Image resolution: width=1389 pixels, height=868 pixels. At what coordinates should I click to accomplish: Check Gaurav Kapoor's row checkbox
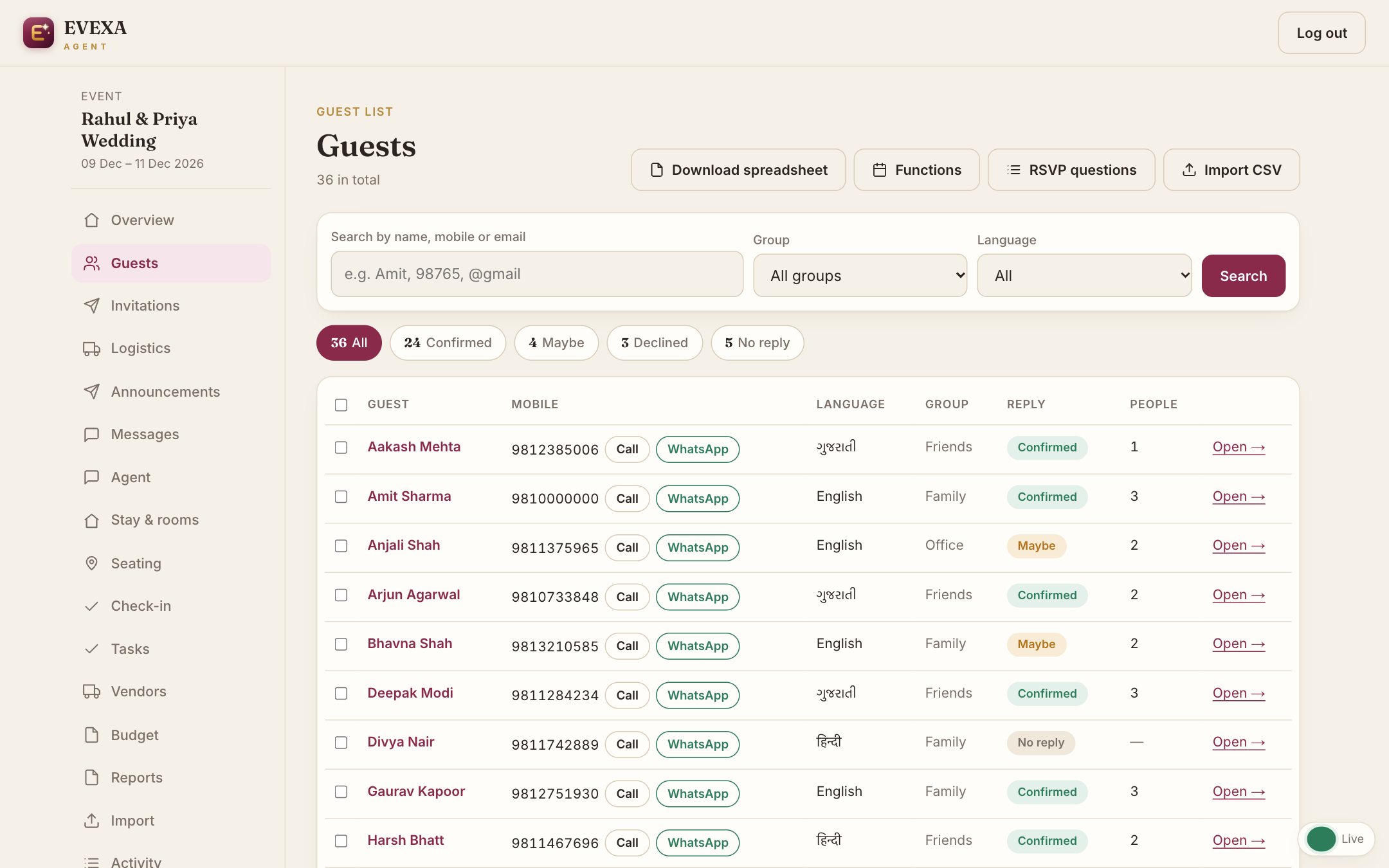click(341, 792)
